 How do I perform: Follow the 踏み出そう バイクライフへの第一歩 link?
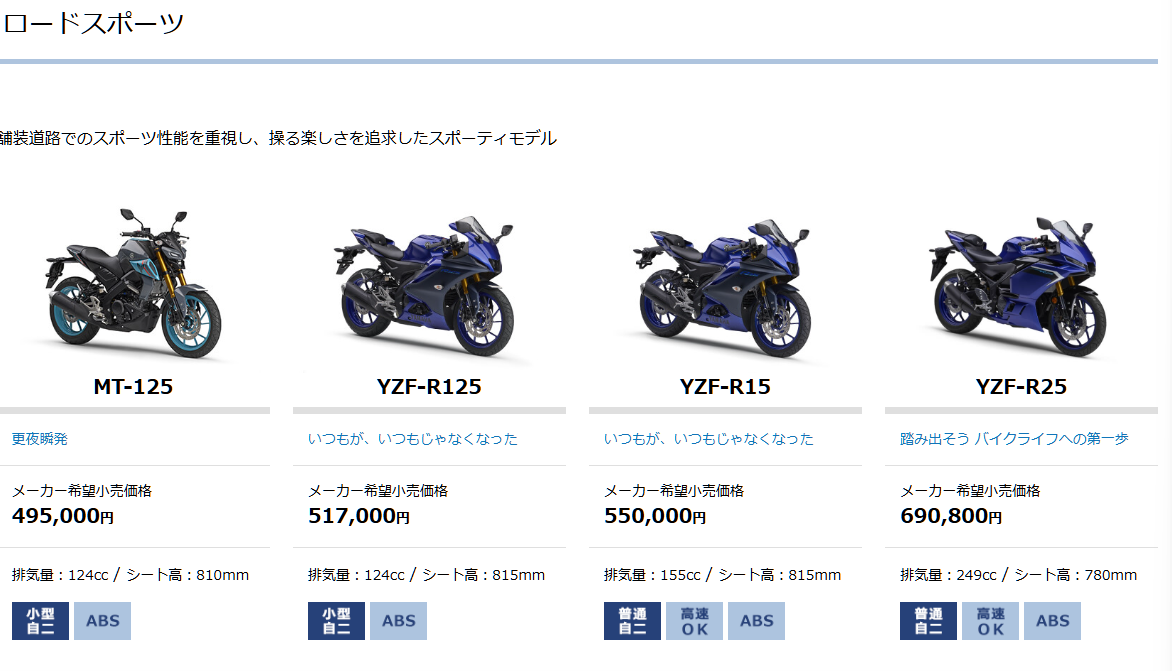tap(1014, 439)
